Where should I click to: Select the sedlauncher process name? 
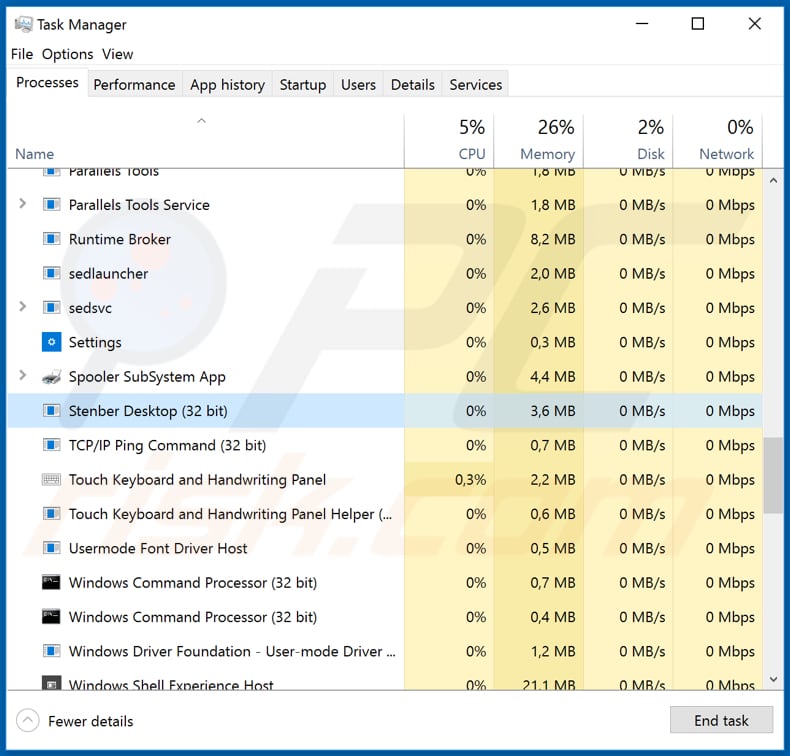[108, 273]
